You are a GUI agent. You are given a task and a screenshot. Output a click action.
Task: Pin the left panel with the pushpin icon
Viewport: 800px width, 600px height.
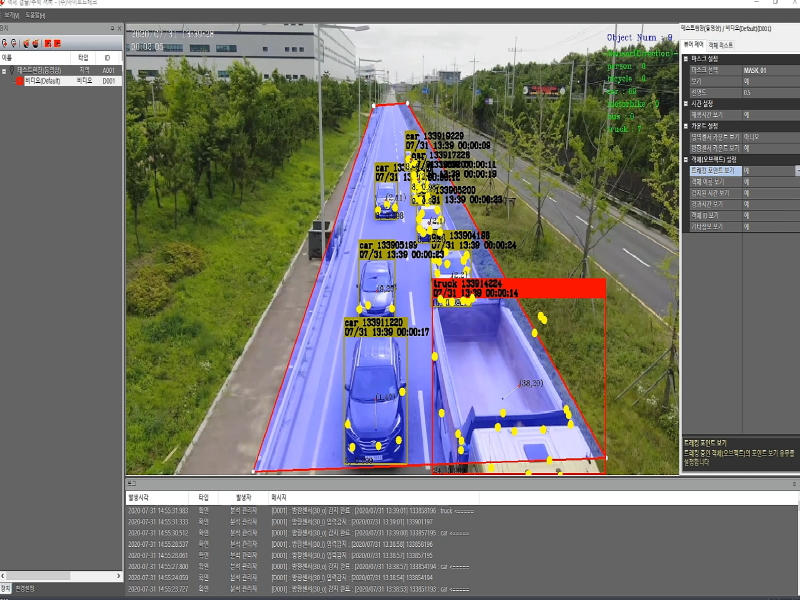(110, 29)
